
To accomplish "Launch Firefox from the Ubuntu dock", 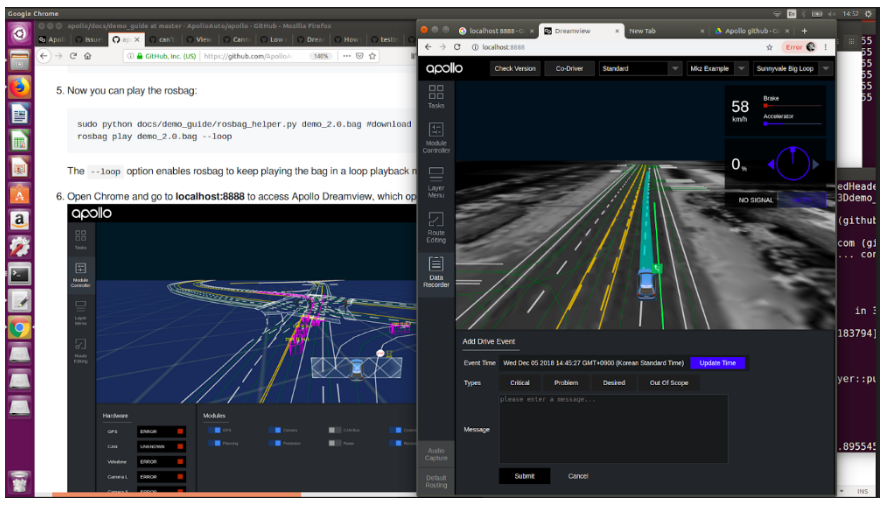I will (20, 87).
